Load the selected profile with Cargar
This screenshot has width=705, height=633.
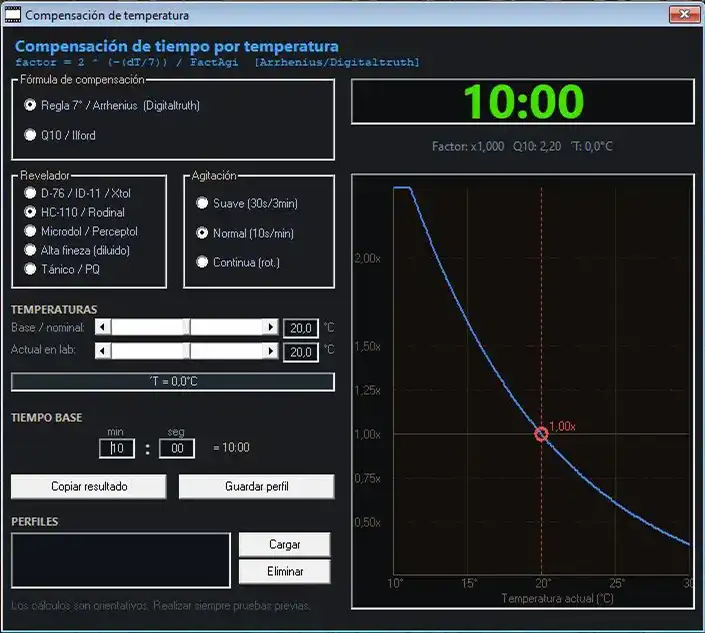pos(285,544)
